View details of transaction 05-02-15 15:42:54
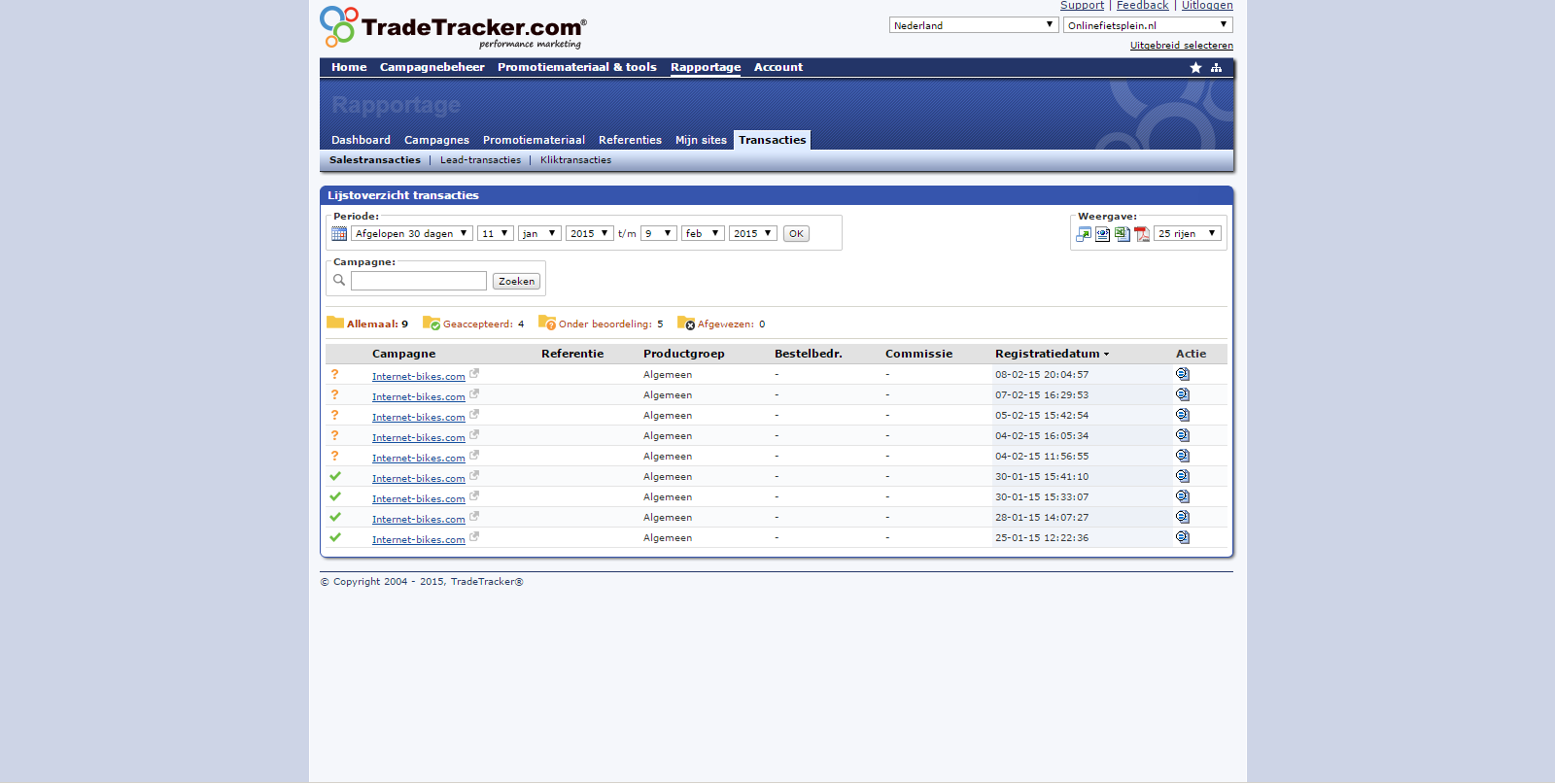1555x784 pixels. coord(1183,415)
